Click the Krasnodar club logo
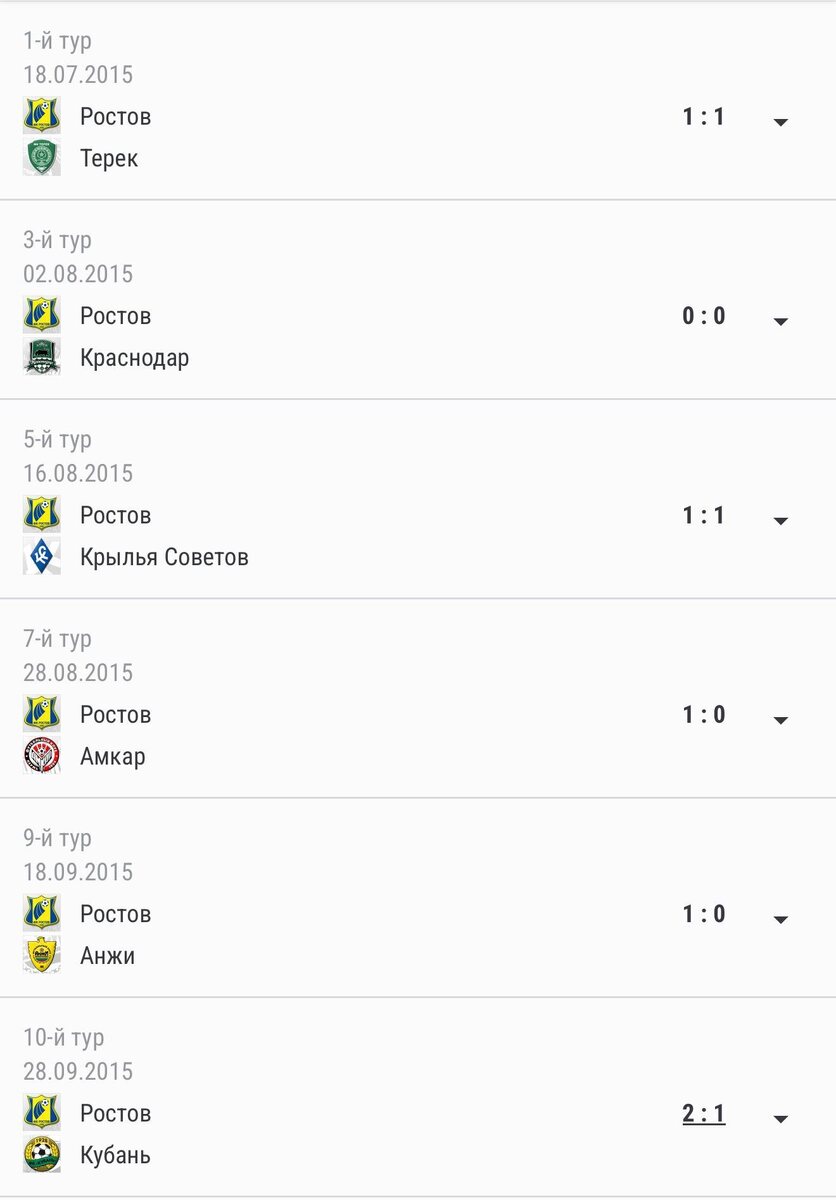Screen dimensions: 836x1200 pos(42,357)
